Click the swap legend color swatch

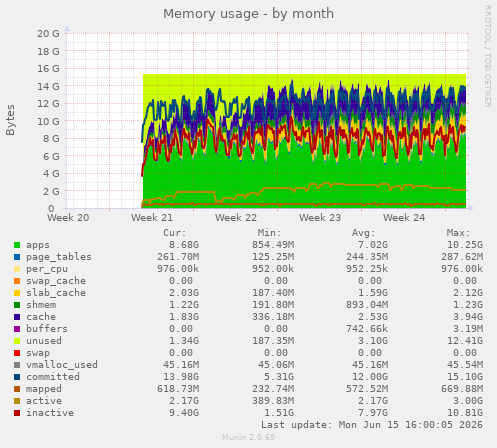[17, 353]
